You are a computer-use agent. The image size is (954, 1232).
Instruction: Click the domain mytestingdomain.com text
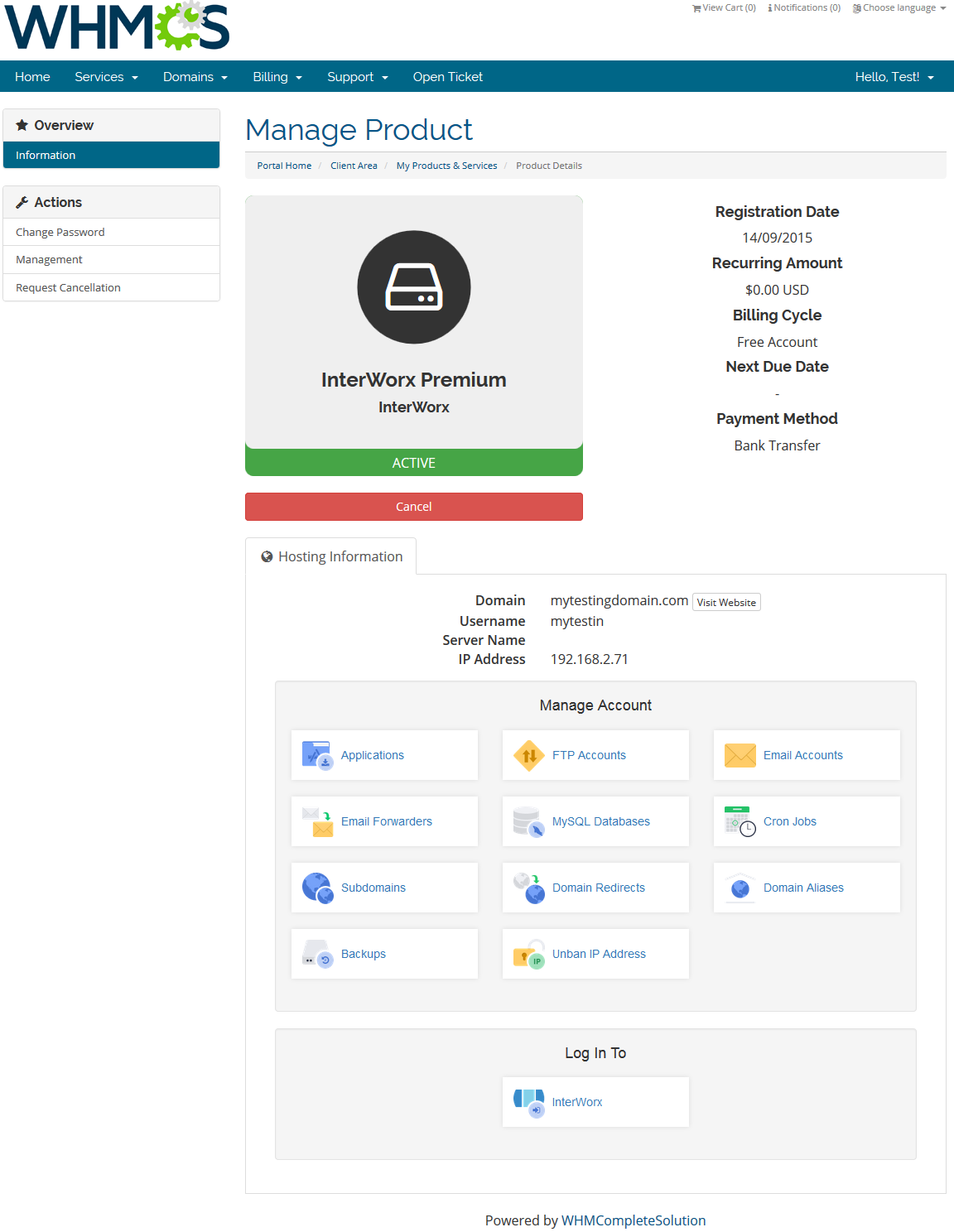pos(619,600)
